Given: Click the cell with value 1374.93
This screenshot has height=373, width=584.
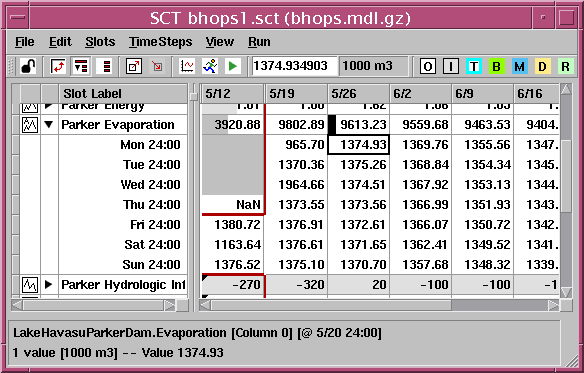Looking at the screenshot, I should click(x=359, y=145).
